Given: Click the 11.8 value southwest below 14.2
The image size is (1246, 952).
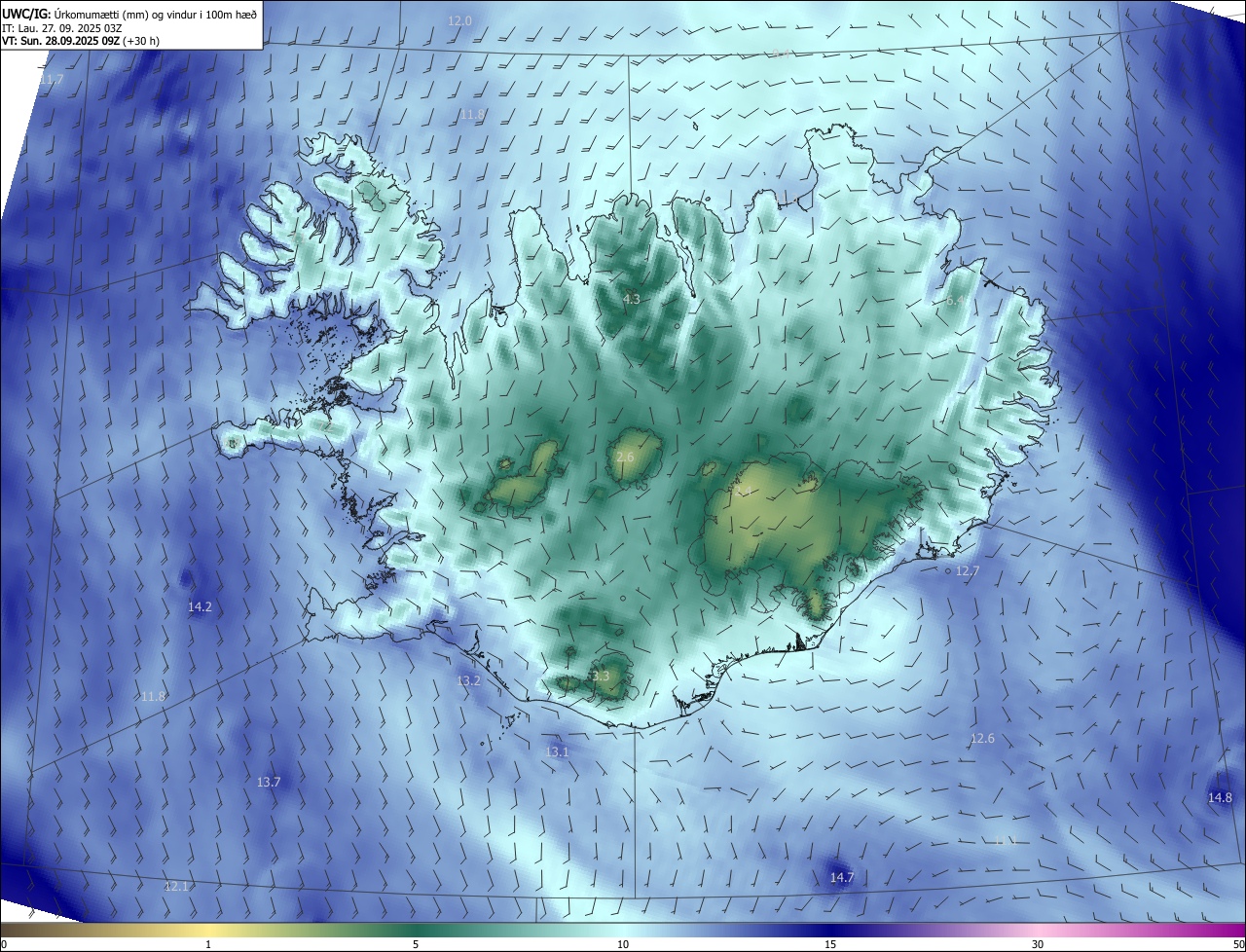Looking at the screenshot, I should 153,696.
